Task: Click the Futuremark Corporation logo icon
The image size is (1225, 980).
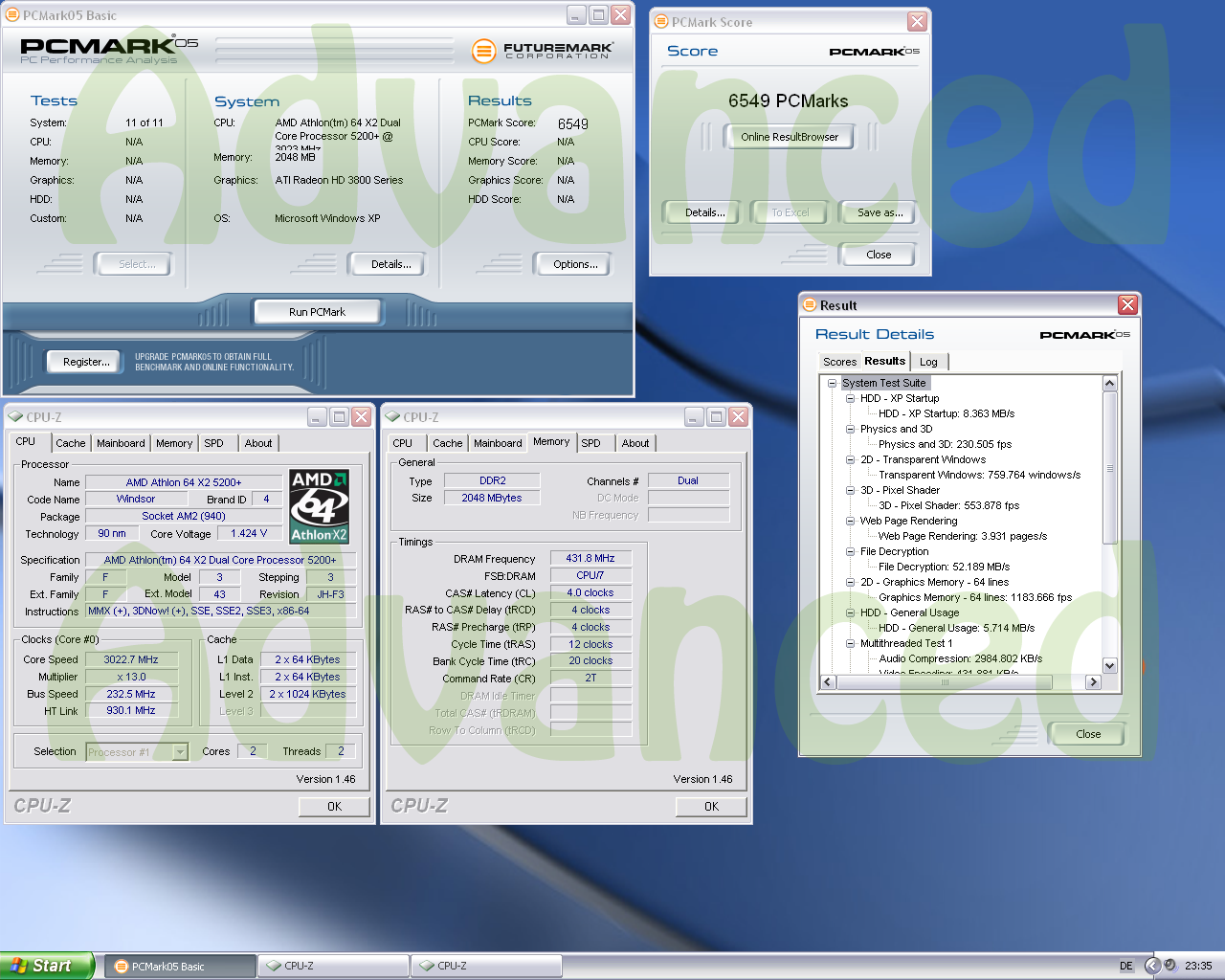Action: [x=484, y=51]
